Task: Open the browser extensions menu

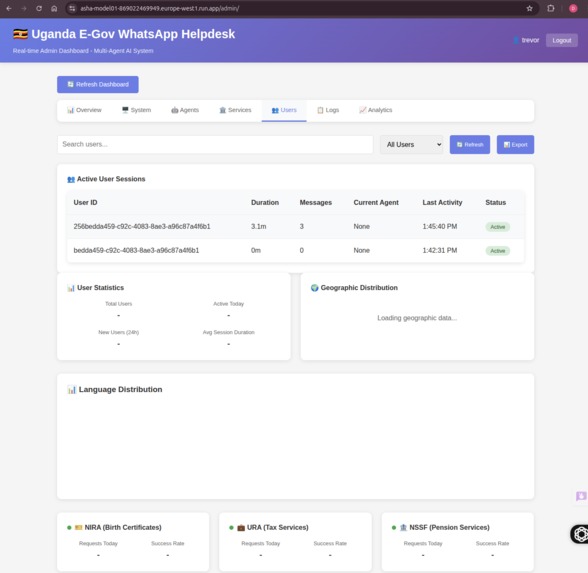Action: point(550,8)
